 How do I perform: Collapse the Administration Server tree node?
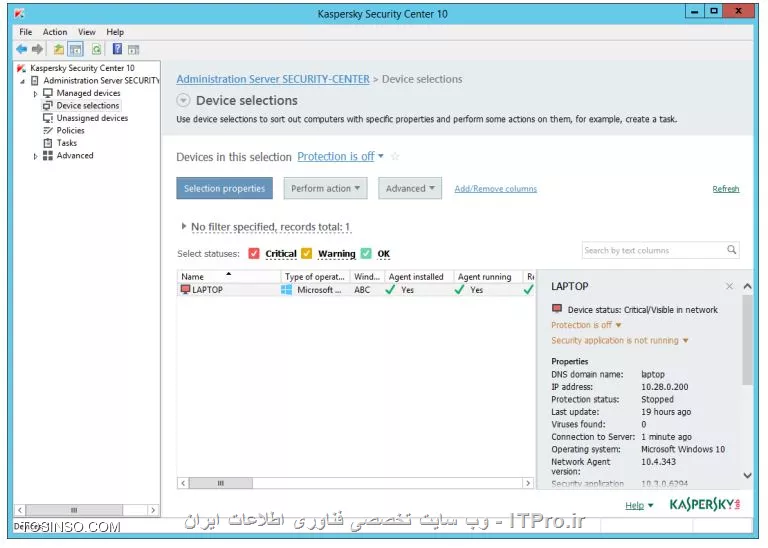click(23, 81)
